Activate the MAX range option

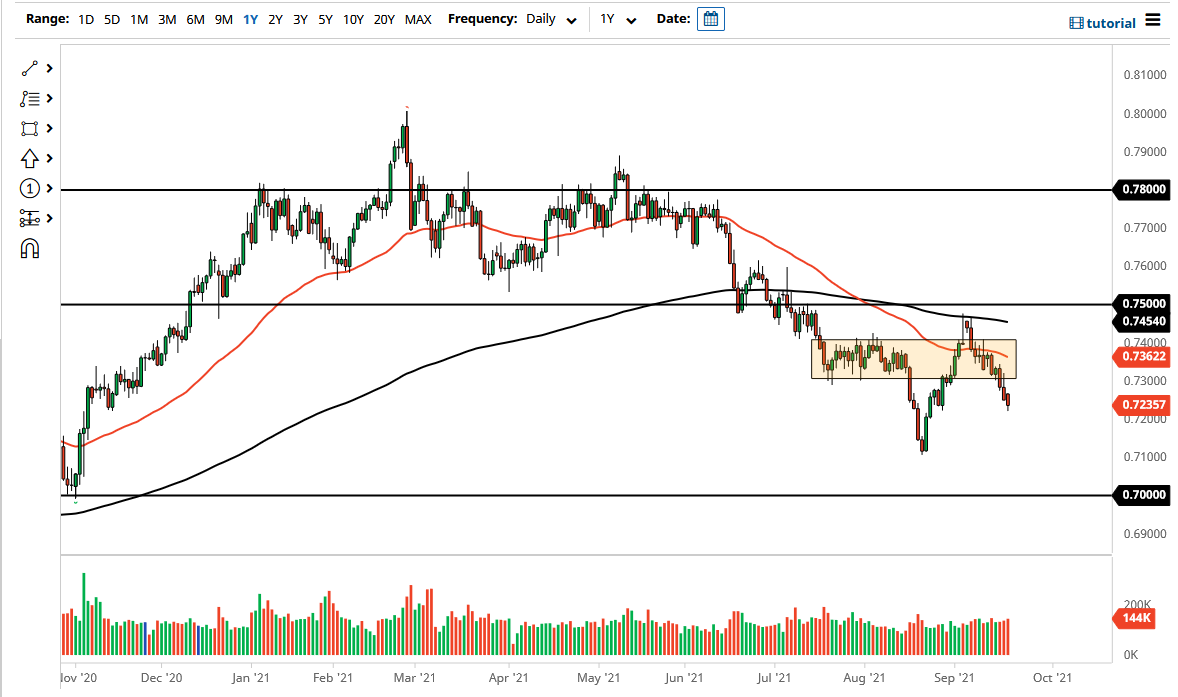(418, 19)
